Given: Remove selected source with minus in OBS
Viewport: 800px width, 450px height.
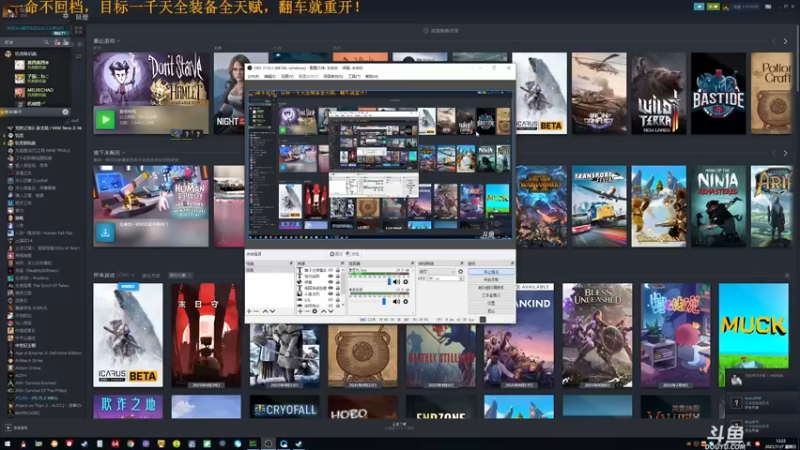Looking at the screenshot, I should pos(307,311).
